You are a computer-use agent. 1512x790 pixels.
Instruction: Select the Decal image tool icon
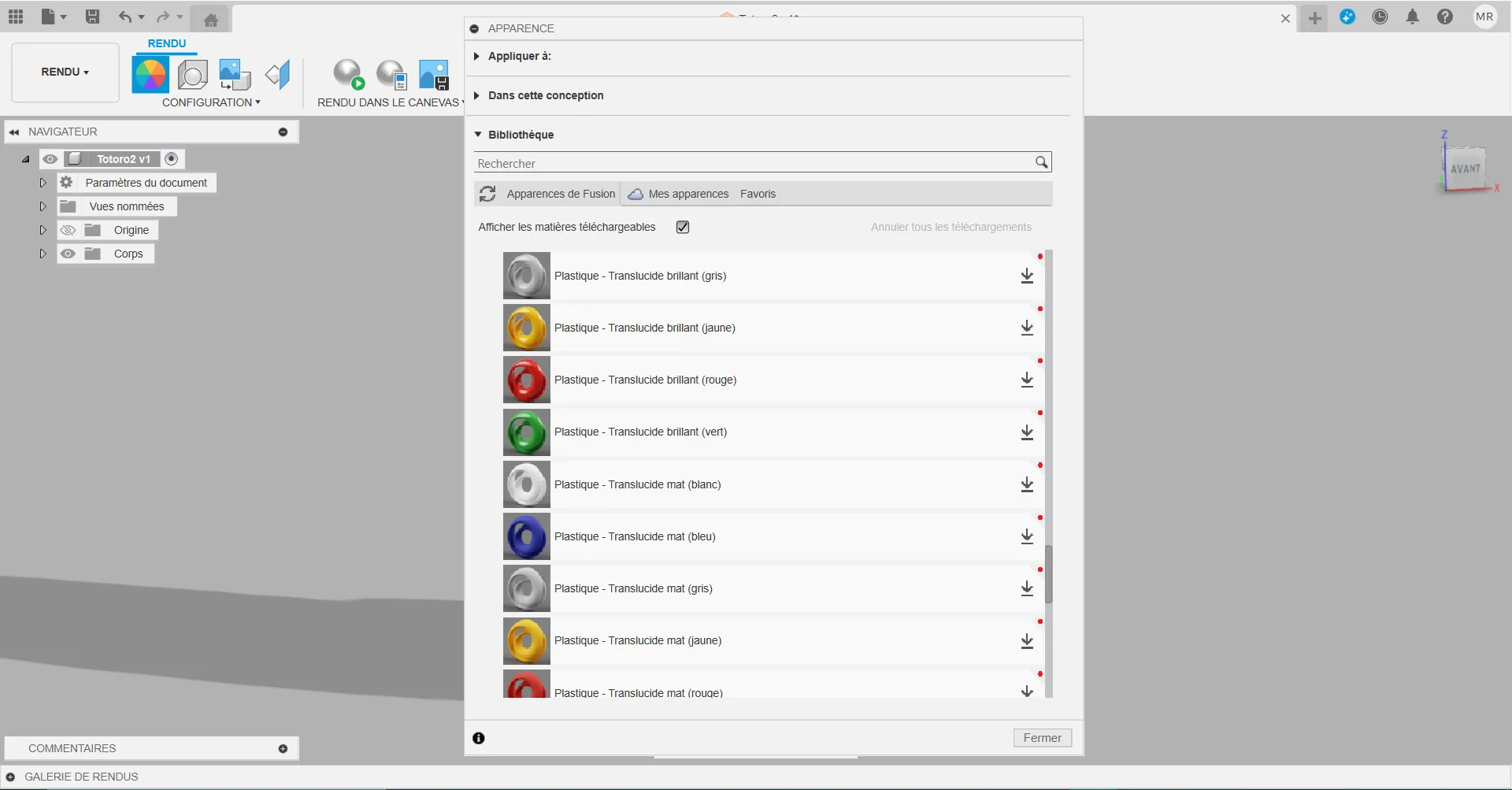(235, 76)
